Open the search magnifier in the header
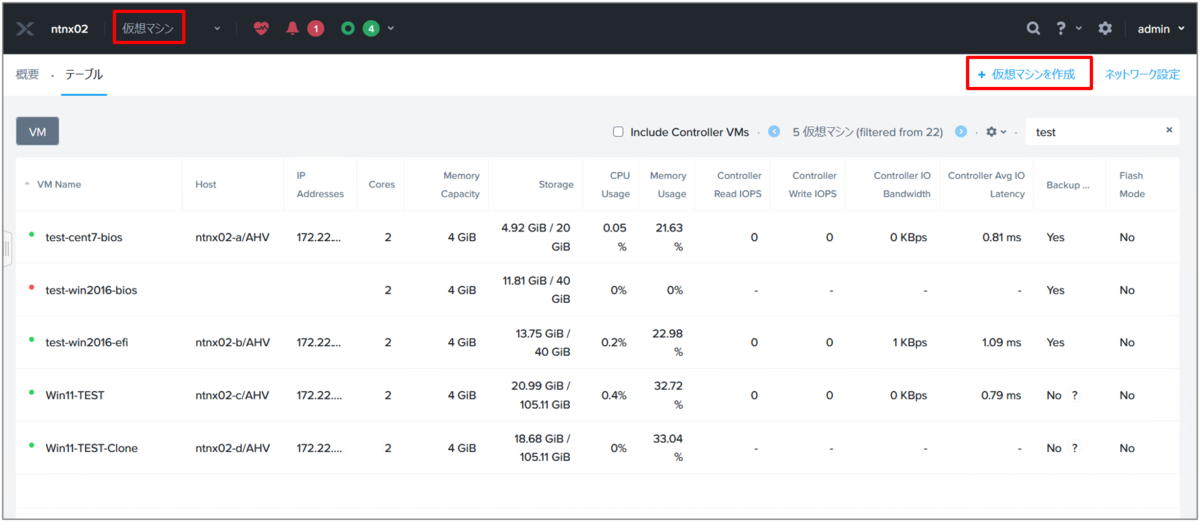This screenshot has width=1200, height=522. (1033, 28)
